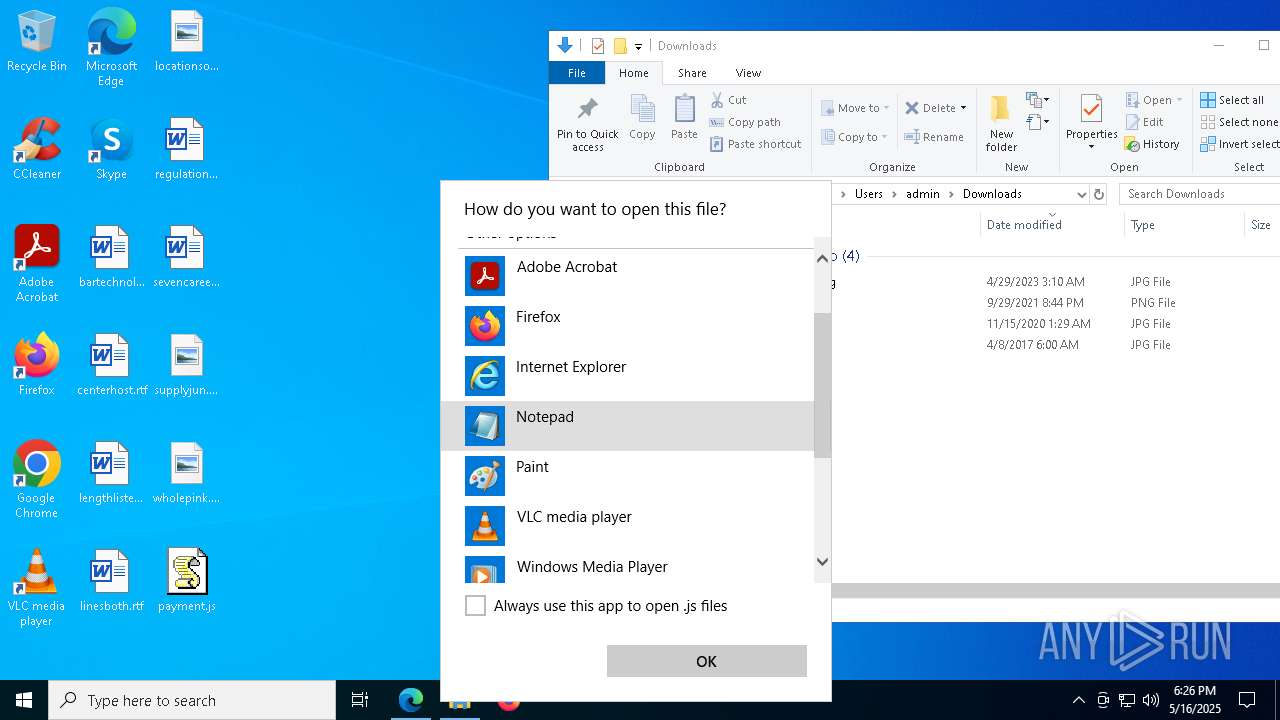Open Microsoft Edge from the taskbar
This screenshot has height=720, width=1280.
[411, 700]
